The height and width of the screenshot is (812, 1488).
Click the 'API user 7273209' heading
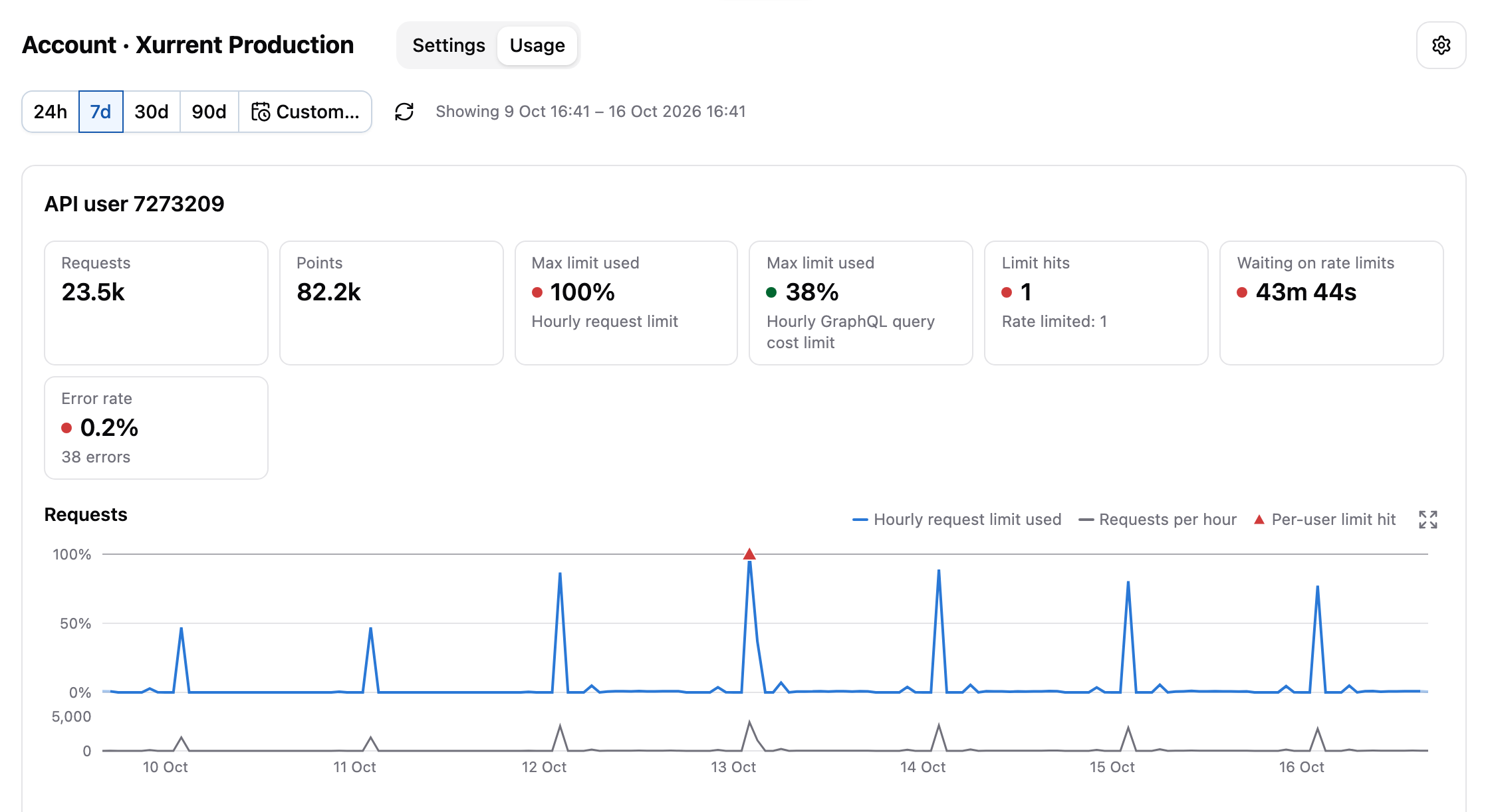point(134,204)
